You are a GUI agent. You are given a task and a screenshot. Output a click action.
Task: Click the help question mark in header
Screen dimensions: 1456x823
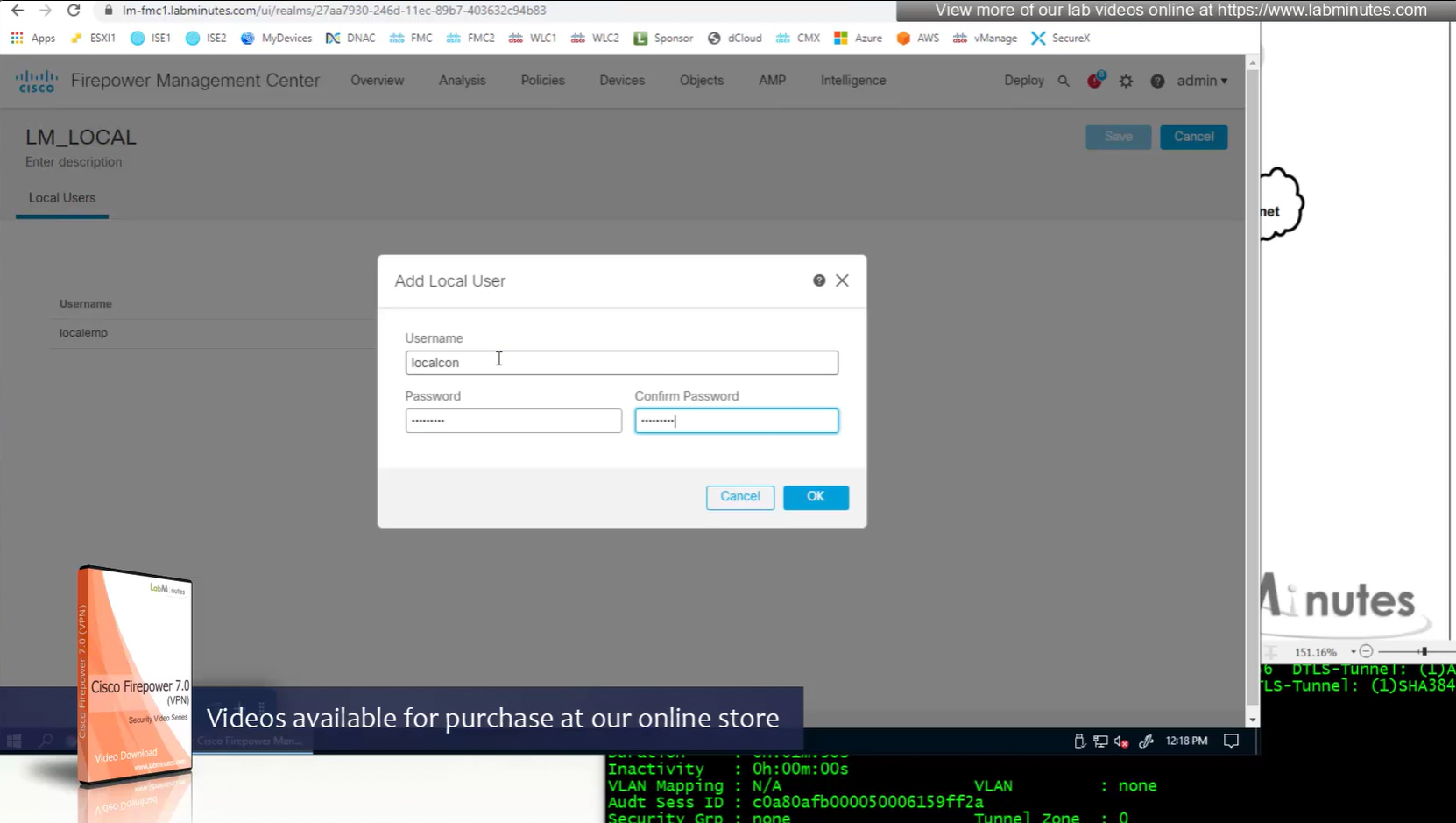[x=1157, y=81]
